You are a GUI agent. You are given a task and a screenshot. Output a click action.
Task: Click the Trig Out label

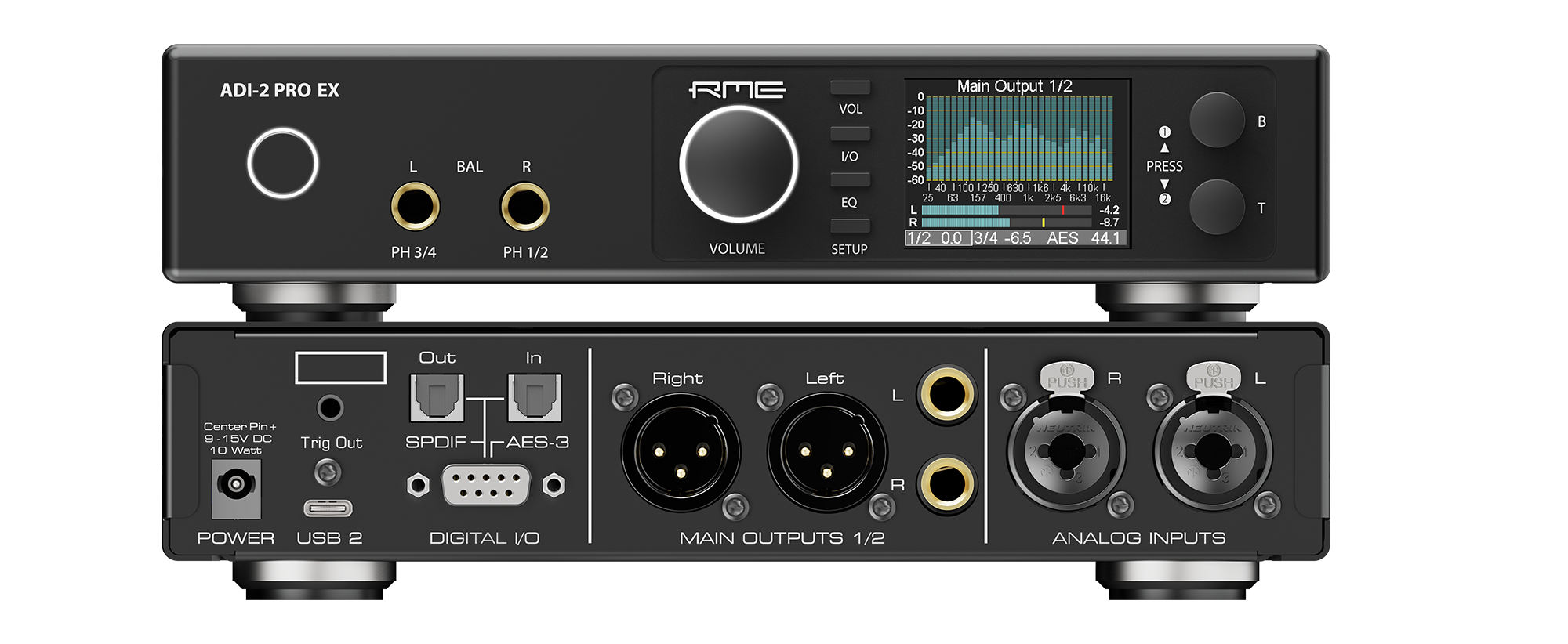(x=332, y=443)
